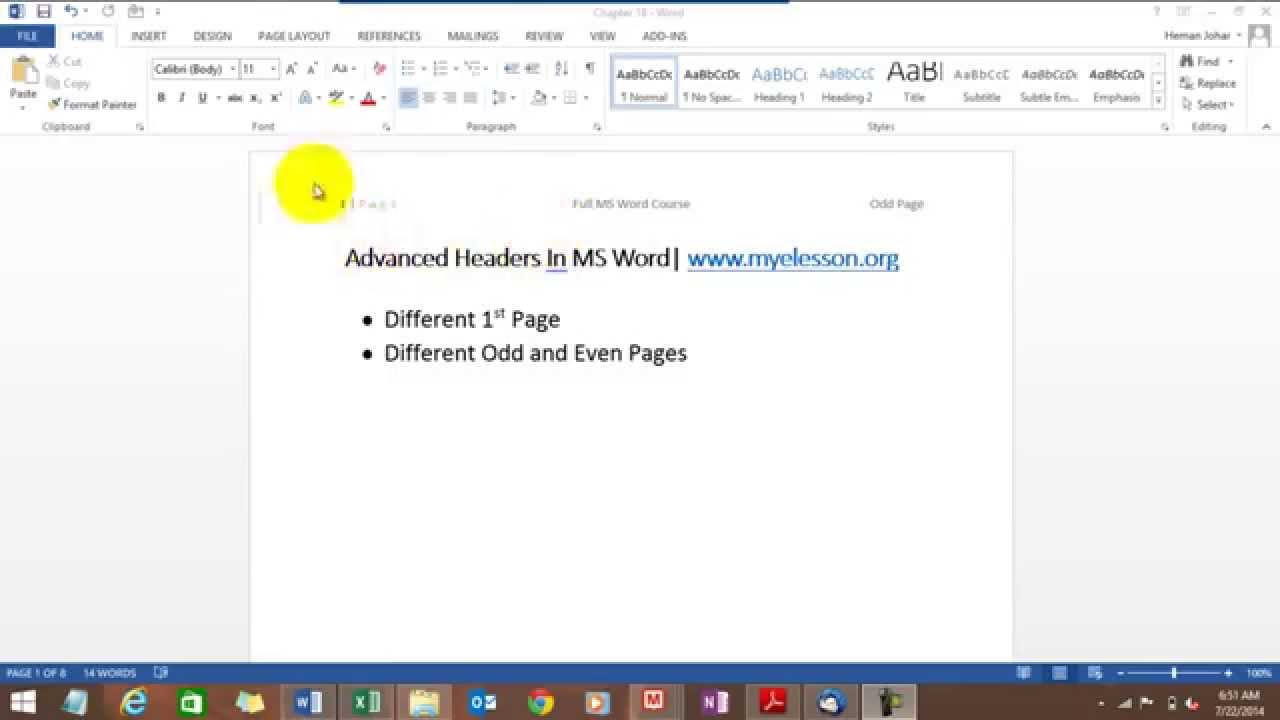Toggle italic formatting

[181, 98]
